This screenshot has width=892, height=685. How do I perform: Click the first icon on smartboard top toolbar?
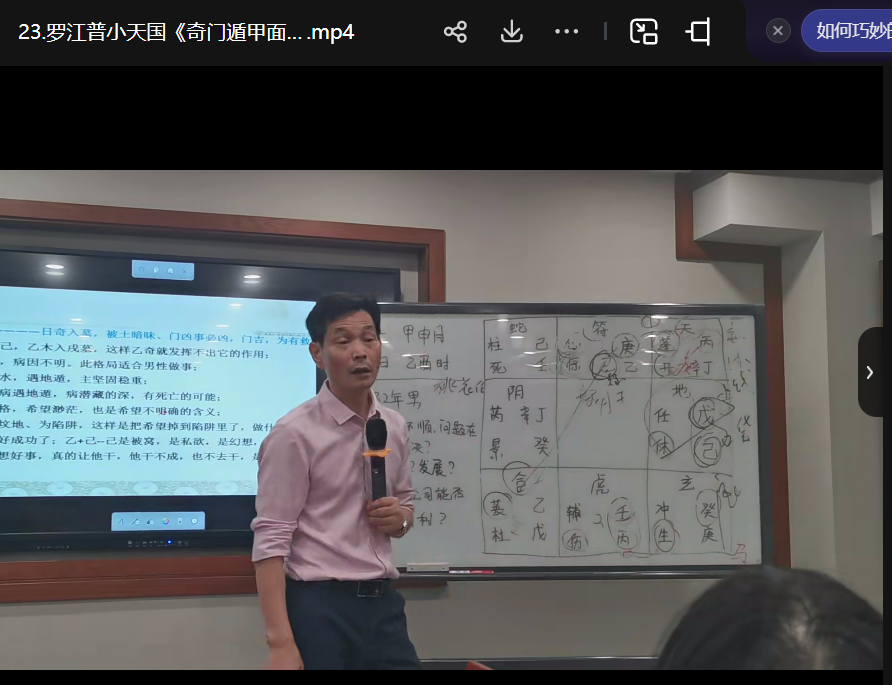(x=143, y=270)
